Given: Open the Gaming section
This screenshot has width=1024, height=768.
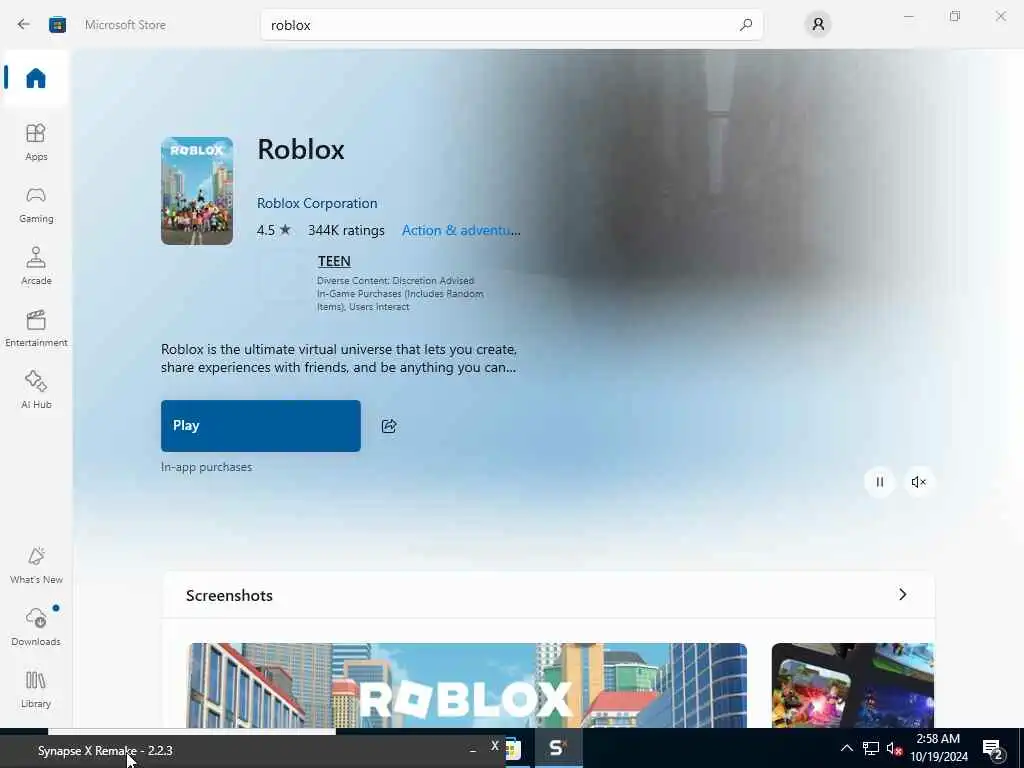Looking at the screenshot, I should [36, 204].
